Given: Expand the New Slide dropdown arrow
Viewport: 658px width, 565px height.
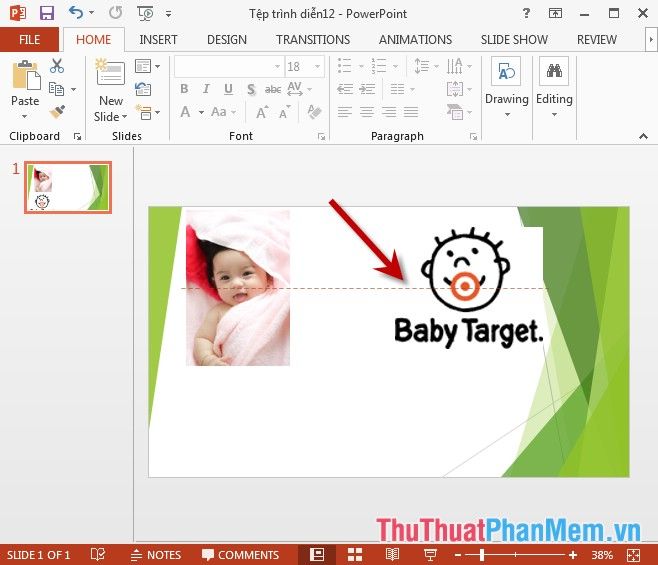Looking at the screenshot, I should pyautogui.click(x=124, y=117).
